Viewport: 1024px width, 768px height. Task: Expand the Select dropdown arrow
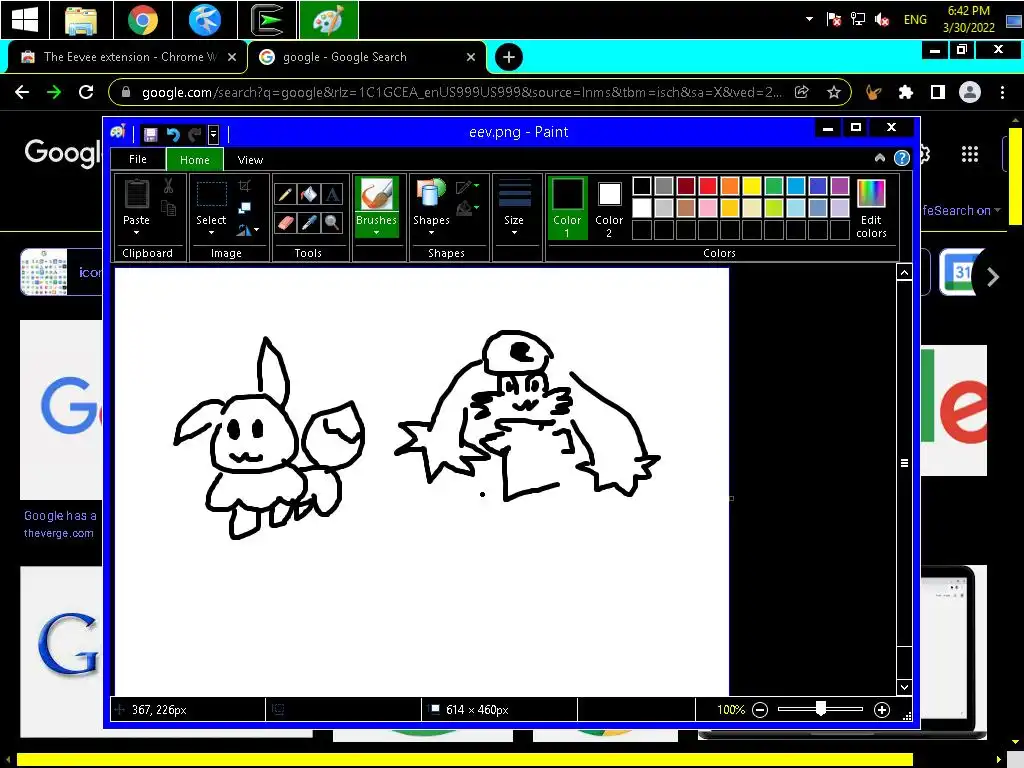[212, 232]
